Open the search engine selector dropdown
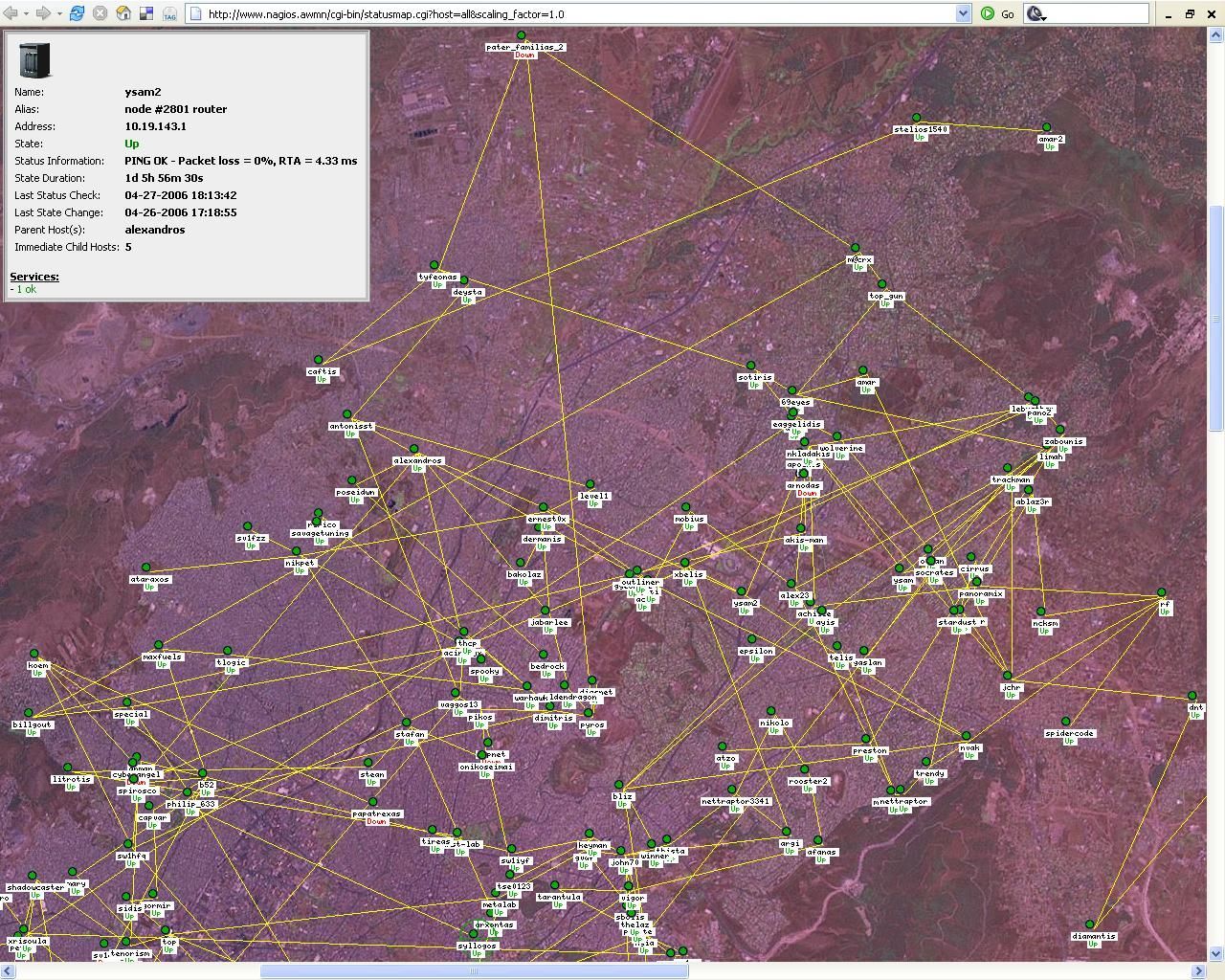 [x=1036, y=14]
